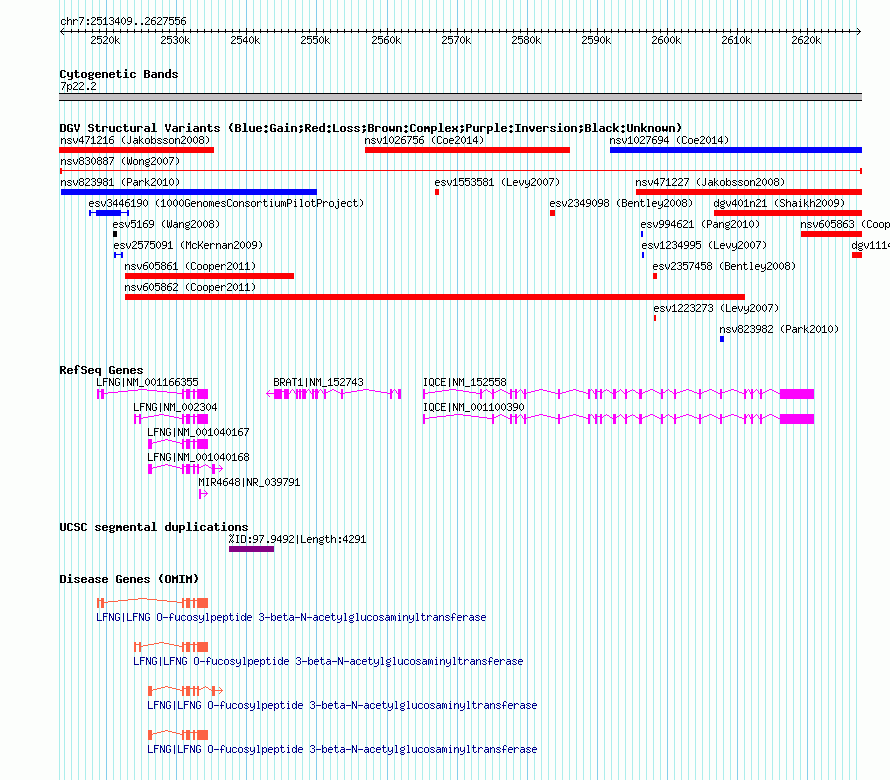Click the long nsv605862 (Cooper2011) red bar
The height and width of the screenshot is (780, 890).
coord(435,297)
